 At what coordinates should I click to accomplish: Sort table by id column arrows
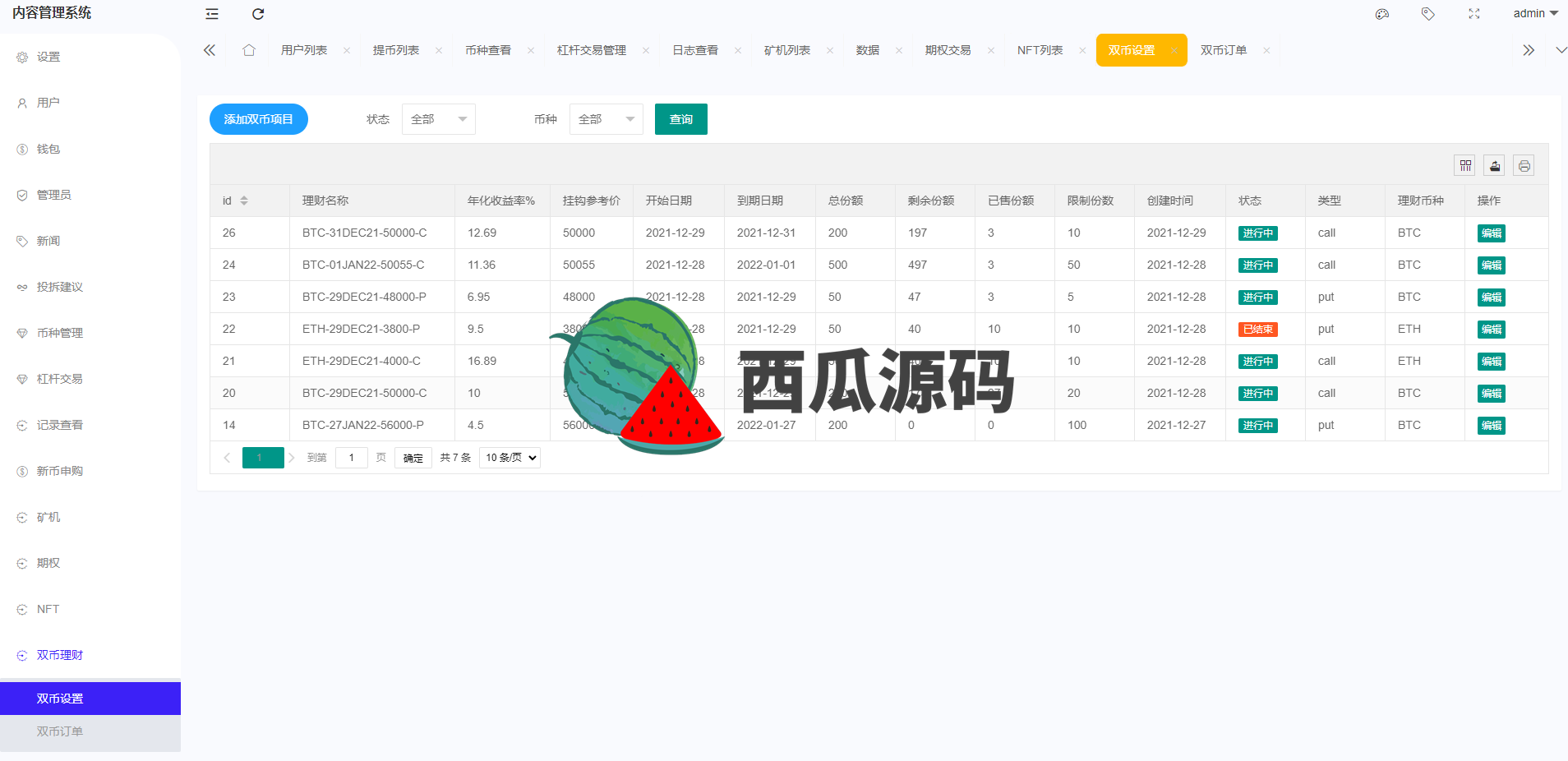coord(244,201)
